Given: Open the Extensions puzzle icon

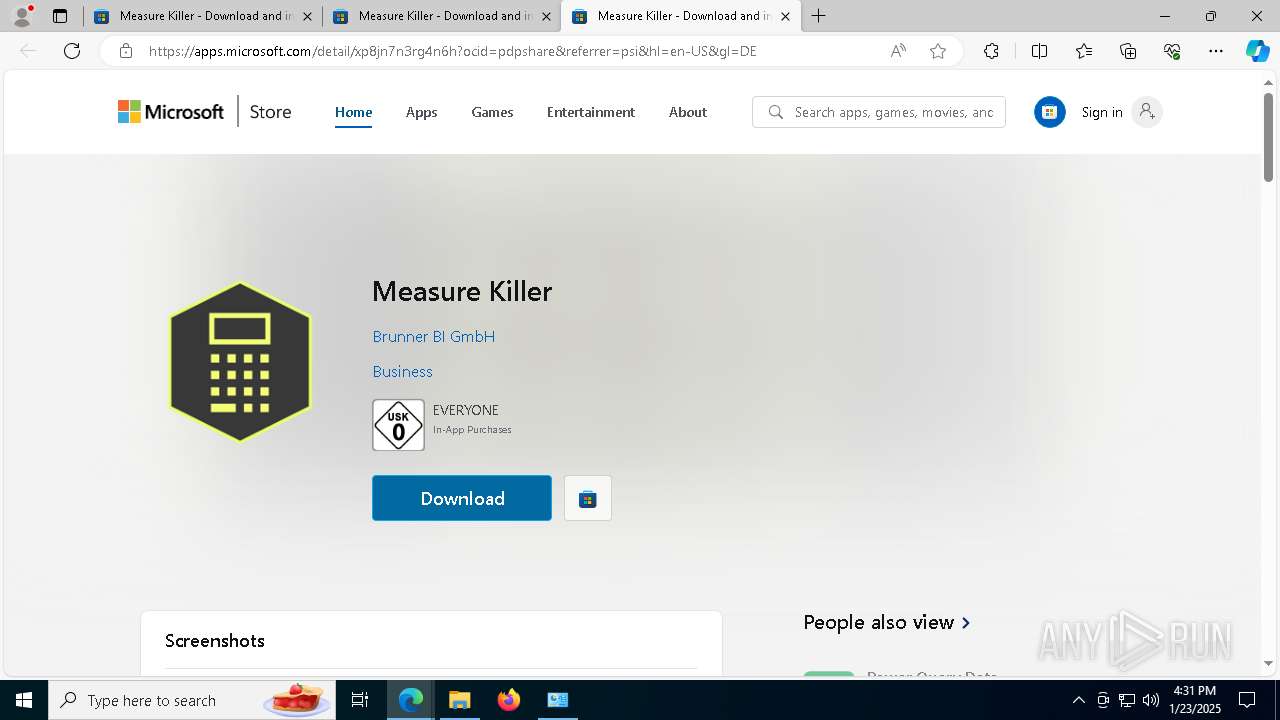Looking at the screenshot, I should pos(991,51).
